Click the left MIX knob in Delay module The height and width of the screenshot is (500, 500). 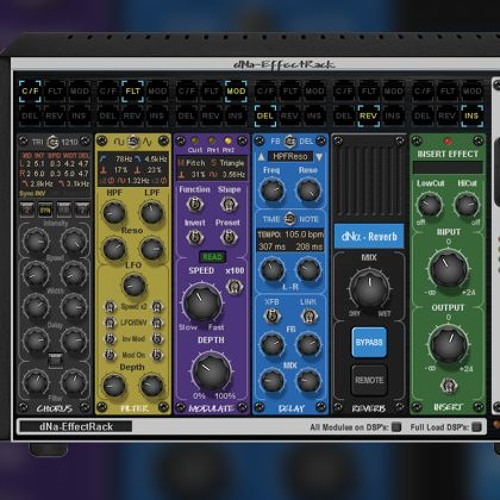(x=272, y=381)
